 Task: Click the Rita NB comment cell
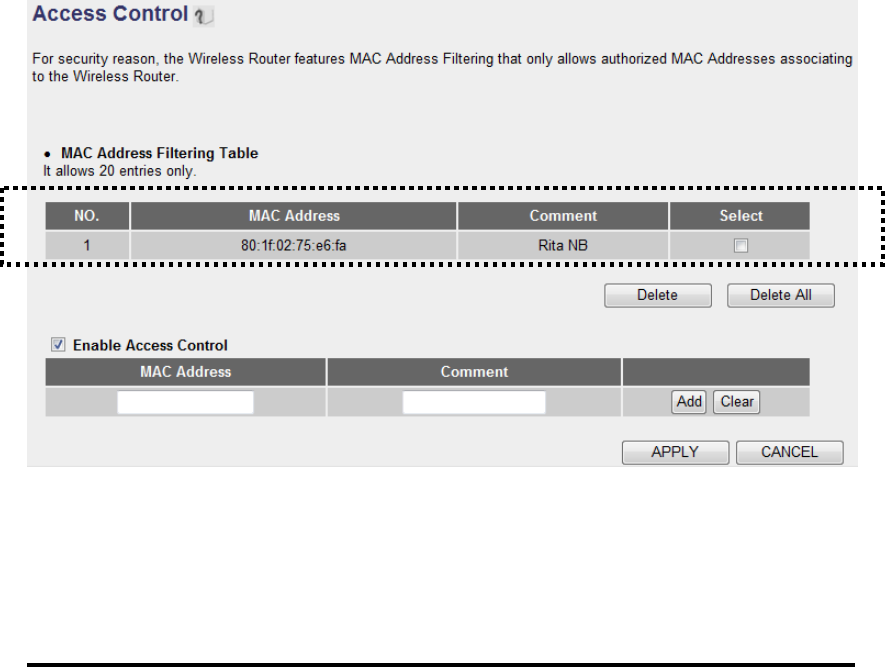pyautogui.click(x=563, y=245)
